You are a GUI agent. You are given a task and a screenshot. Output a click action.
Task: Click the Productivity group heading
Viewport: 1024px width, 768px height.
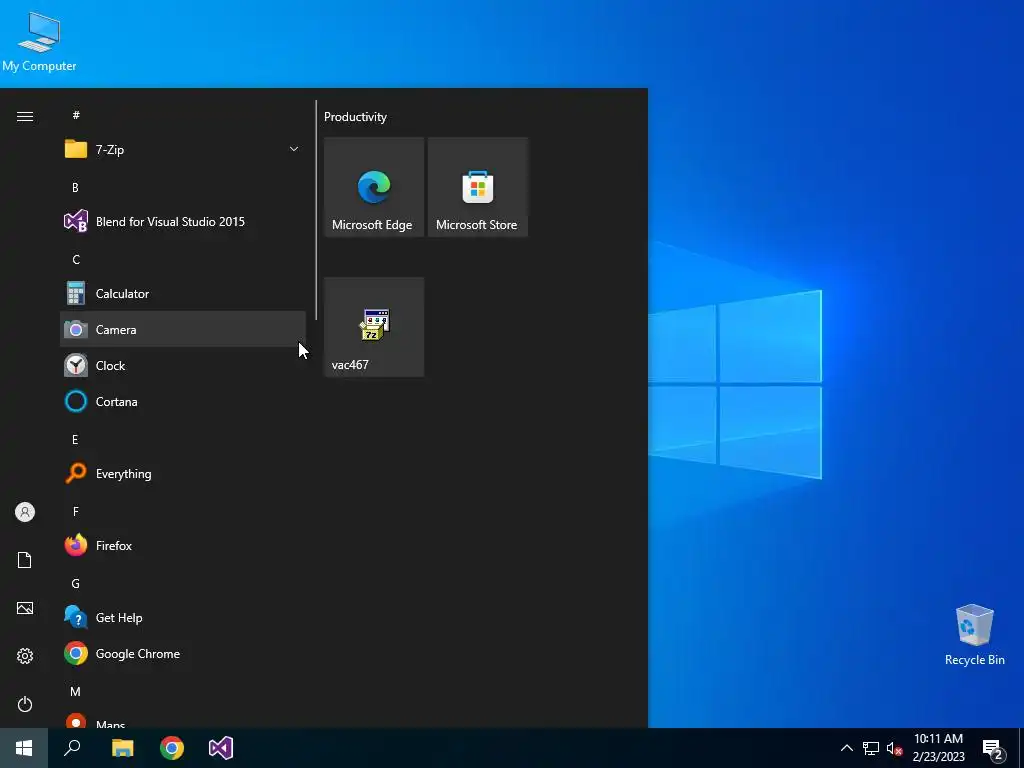tap(355, 117)
